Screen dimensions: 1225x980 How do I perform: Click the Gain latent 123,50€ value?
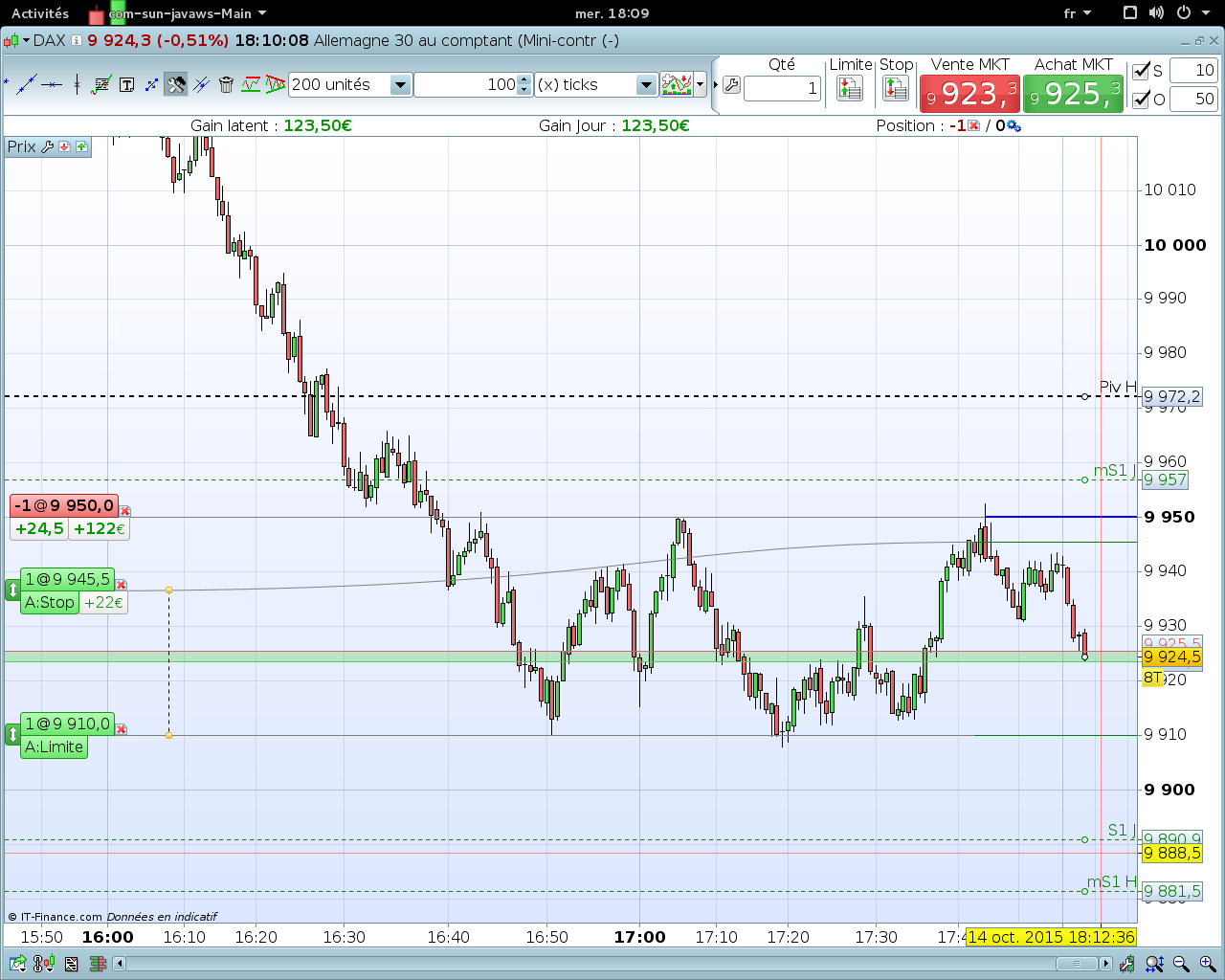tap(318, 126)
